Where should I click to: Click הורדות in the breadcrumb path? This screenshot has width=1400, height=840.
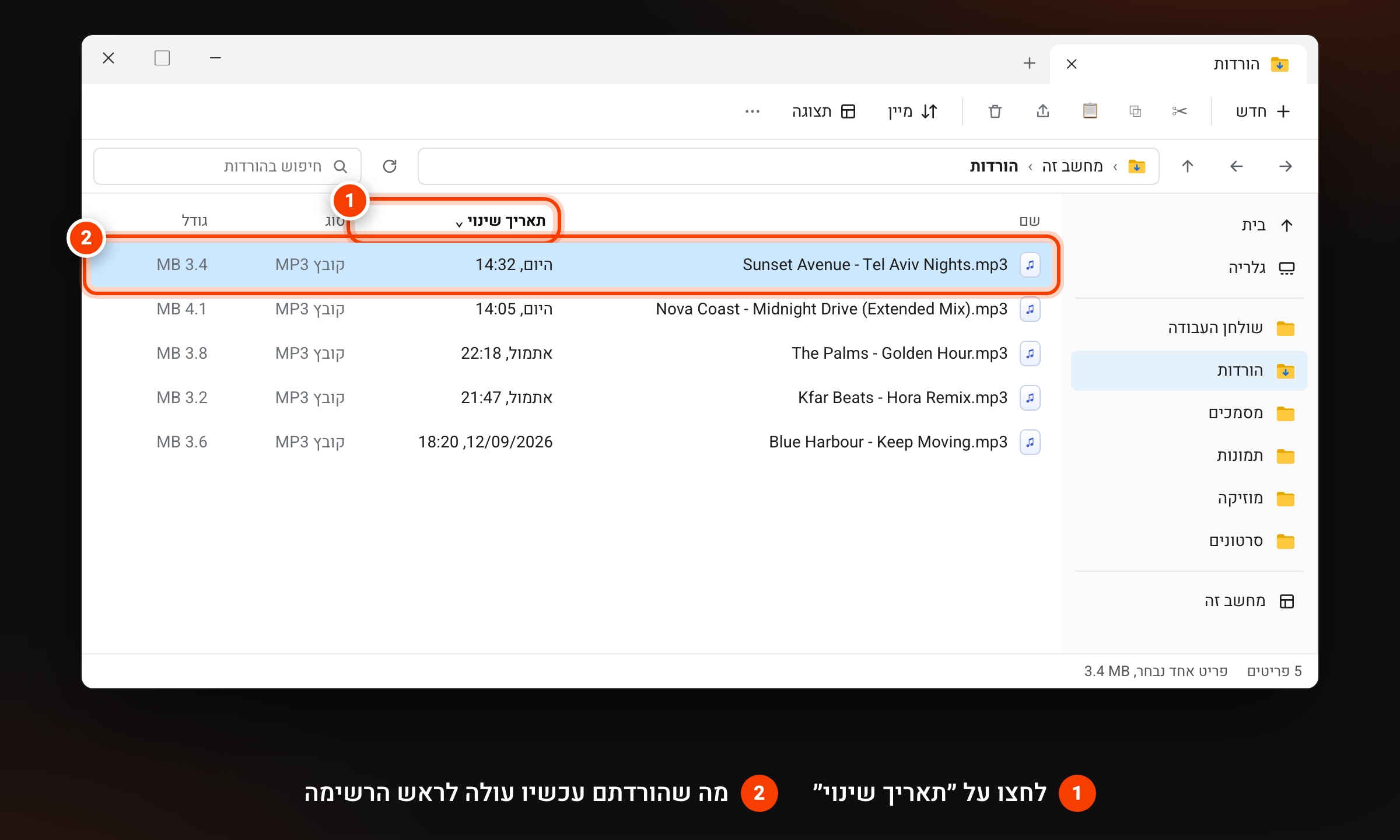(x=994, y=166)
